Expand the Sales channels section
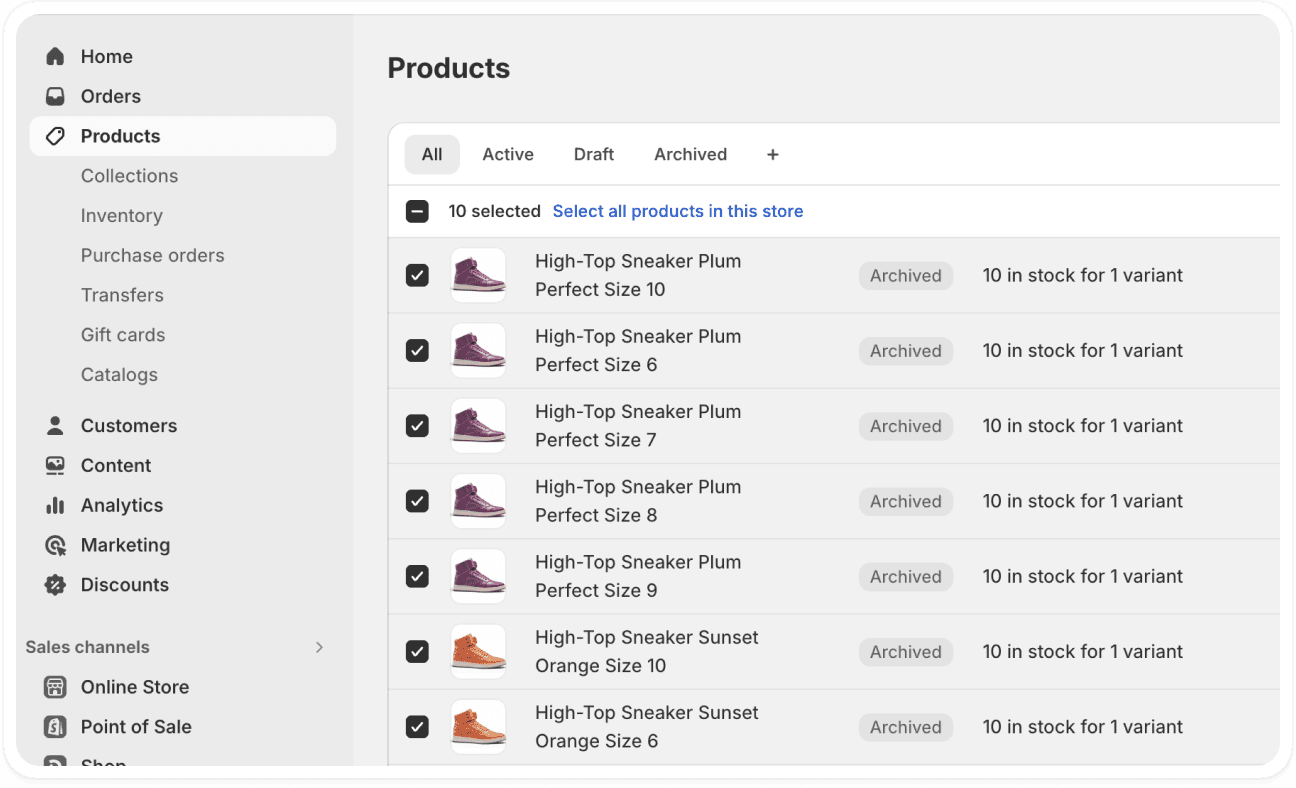 (x=319, y=647)
